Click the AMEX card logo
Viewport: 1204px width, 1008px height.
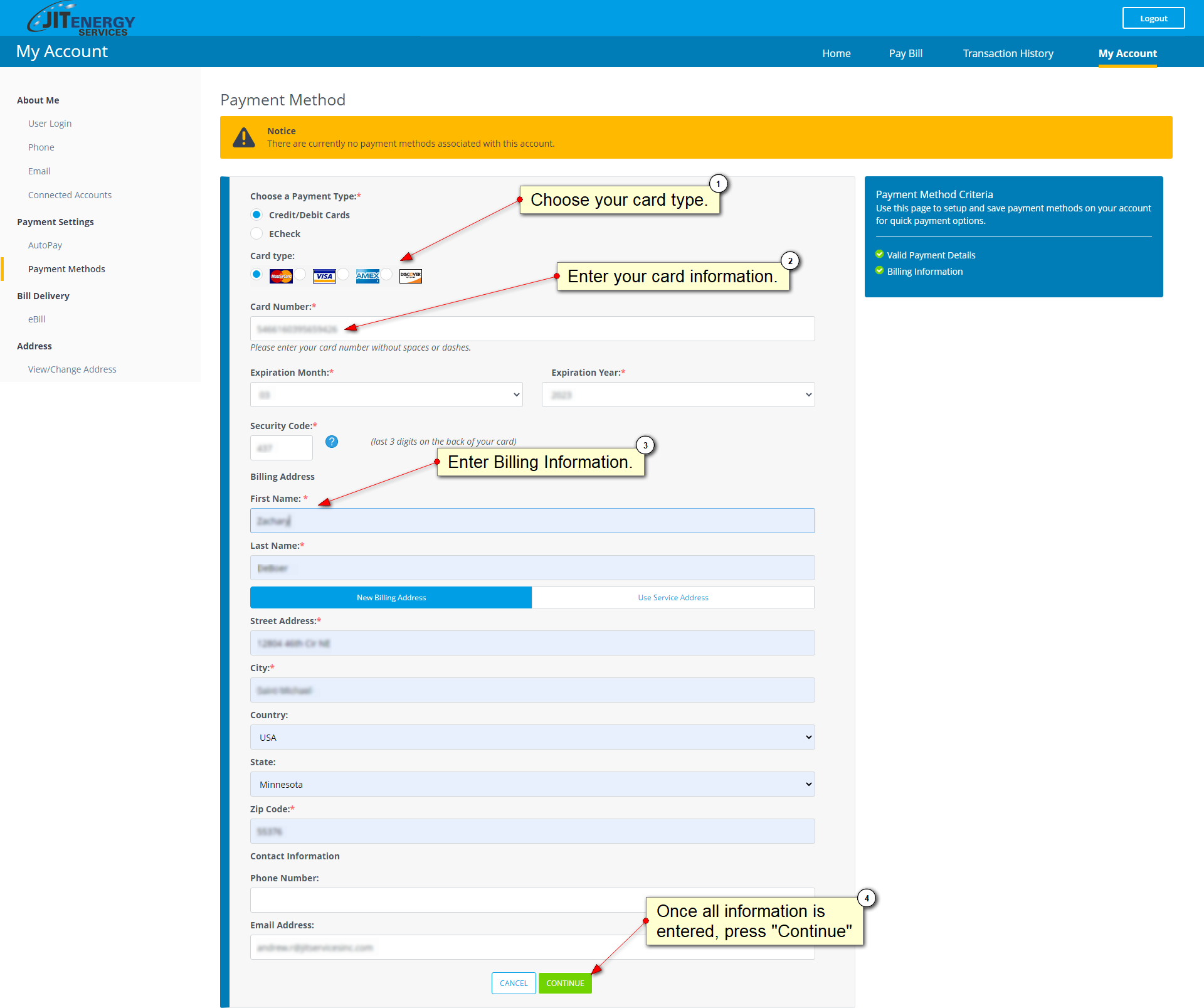click(x=367, y=276)
